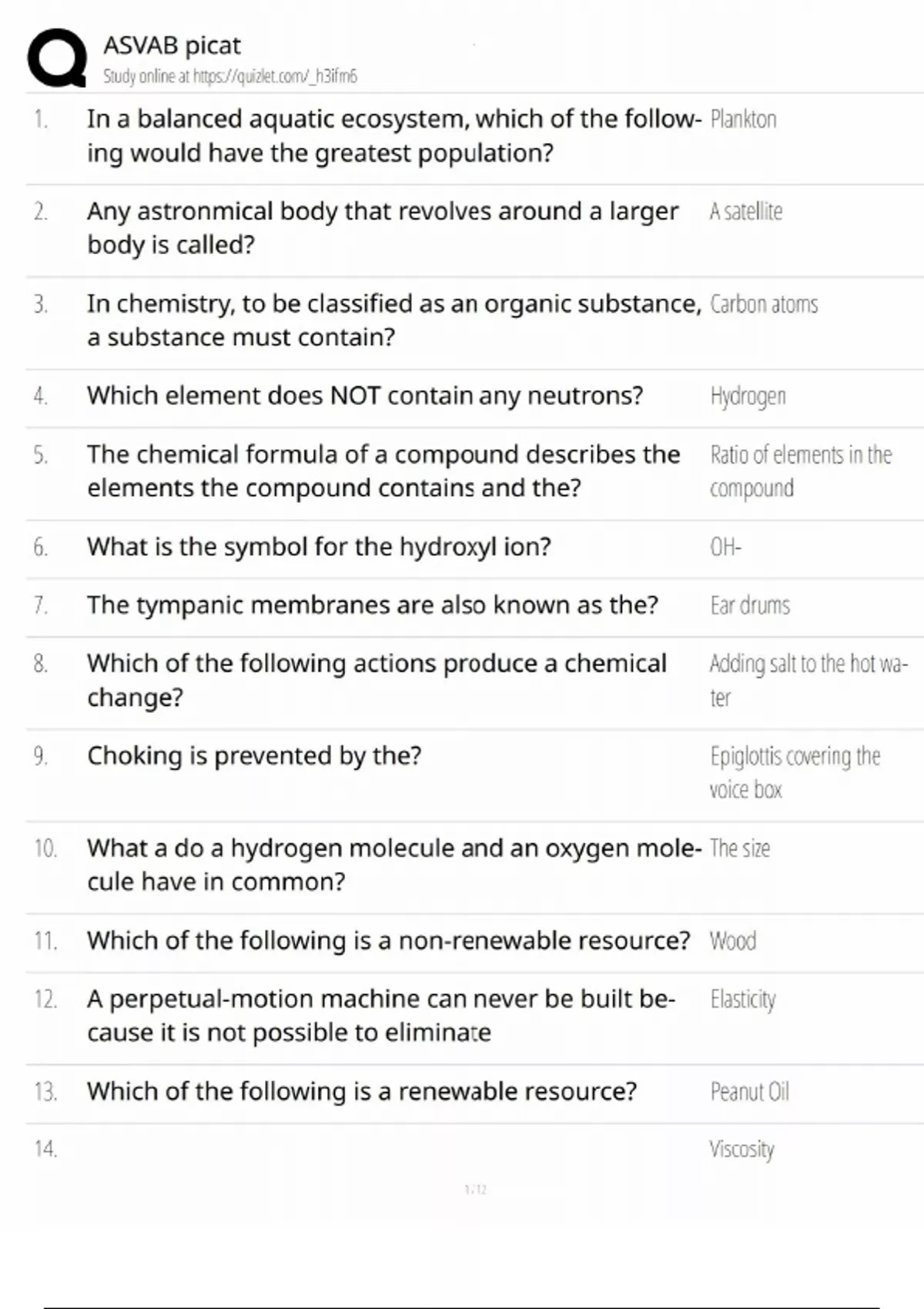Screen dimensions: 924x1309
Task: Click the page number 1/12 indicator
Action: pyautogui.click(x=476, y=1190)
